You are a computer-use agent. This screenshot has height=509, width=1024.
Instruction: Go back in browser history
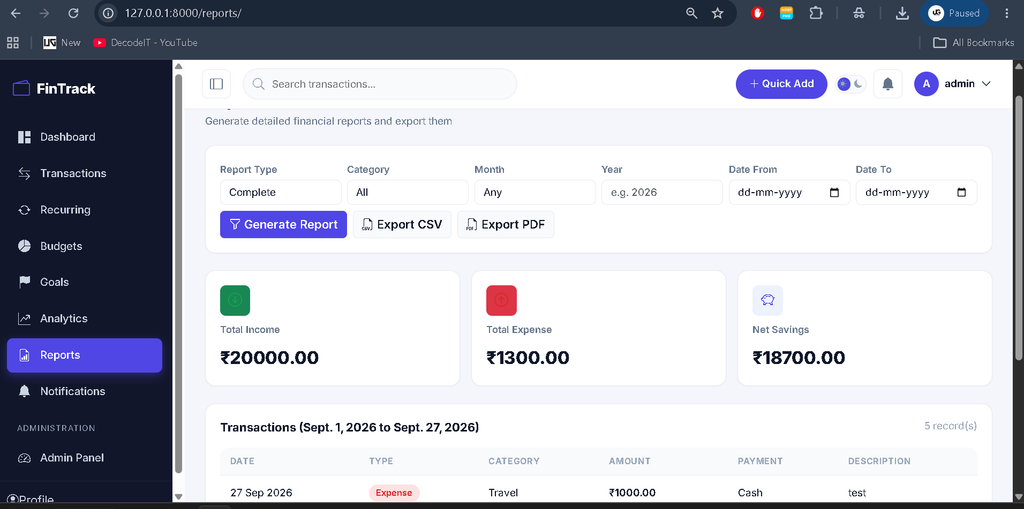(16, 13)
